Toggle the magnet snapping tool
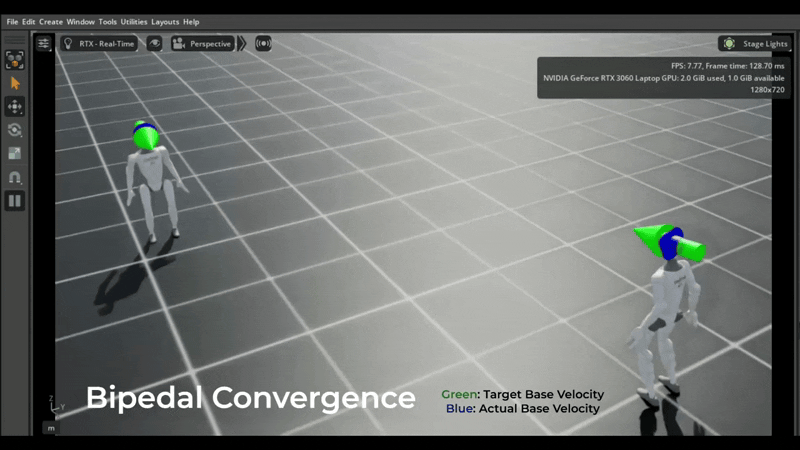The width and height of the screenshot is (800, 450). click(15, 177)
